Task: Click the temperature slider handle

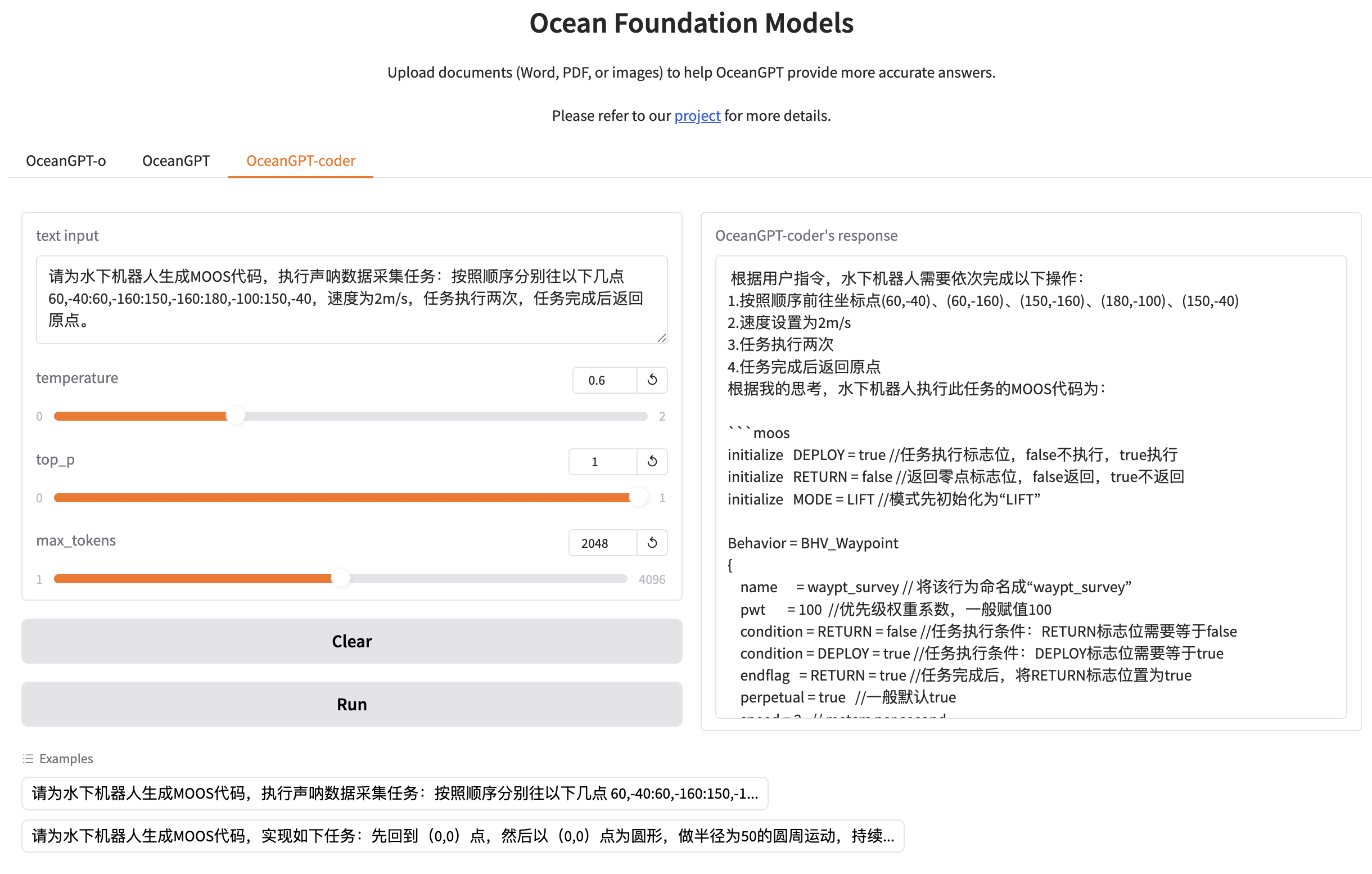Action: coord(235,416)
